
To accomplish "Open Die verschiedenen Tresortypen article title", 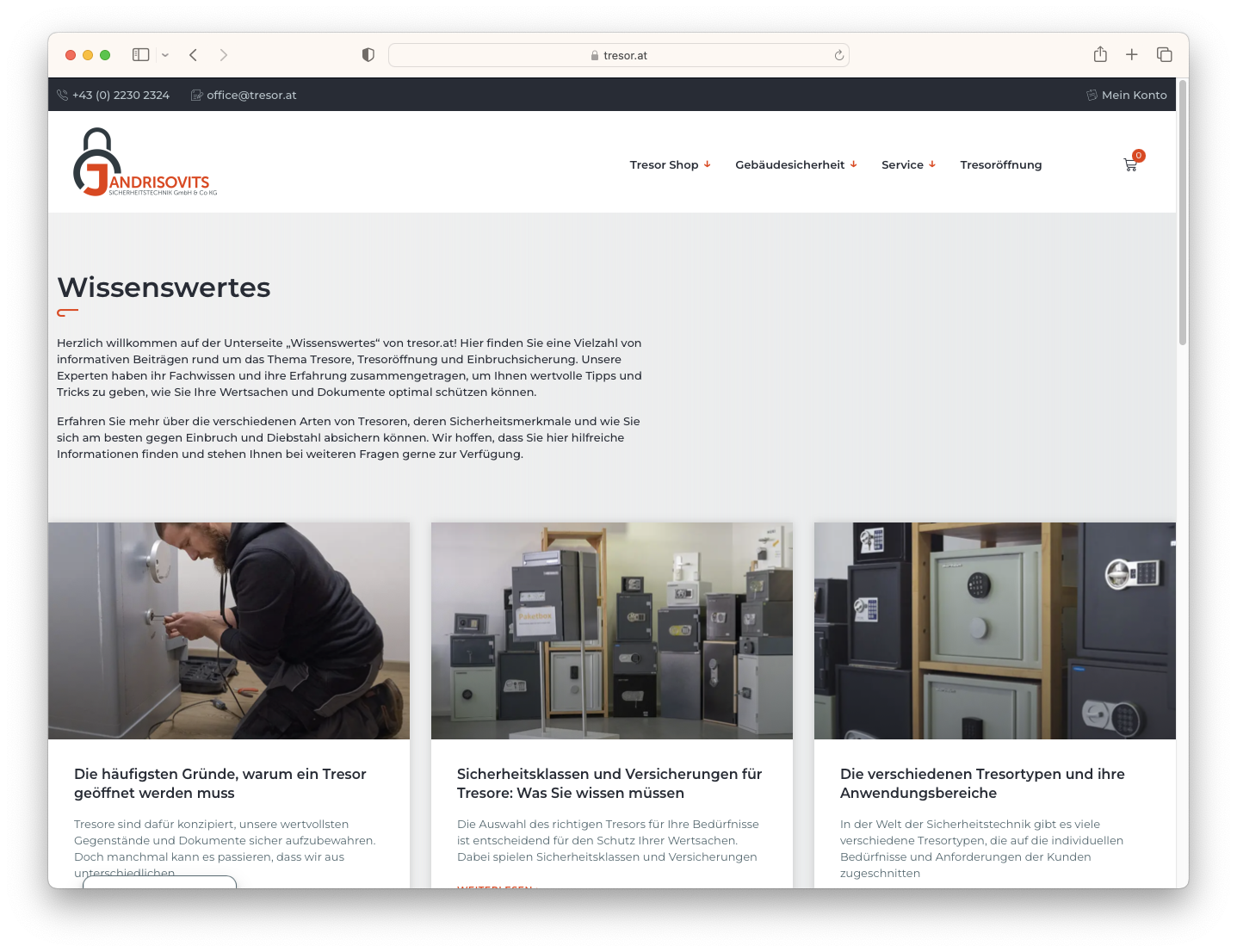I will click(x=982, y=783).
